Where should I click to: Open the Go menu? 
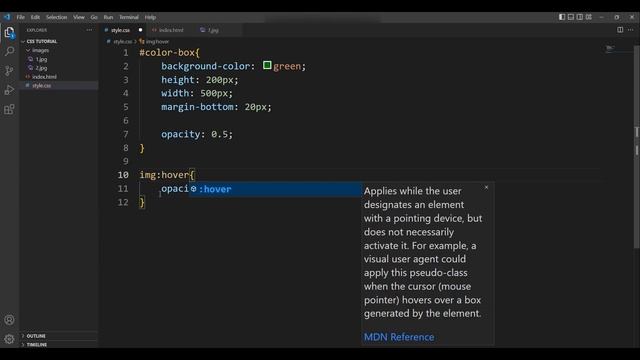pyautogui.click(x=94, y=17)
